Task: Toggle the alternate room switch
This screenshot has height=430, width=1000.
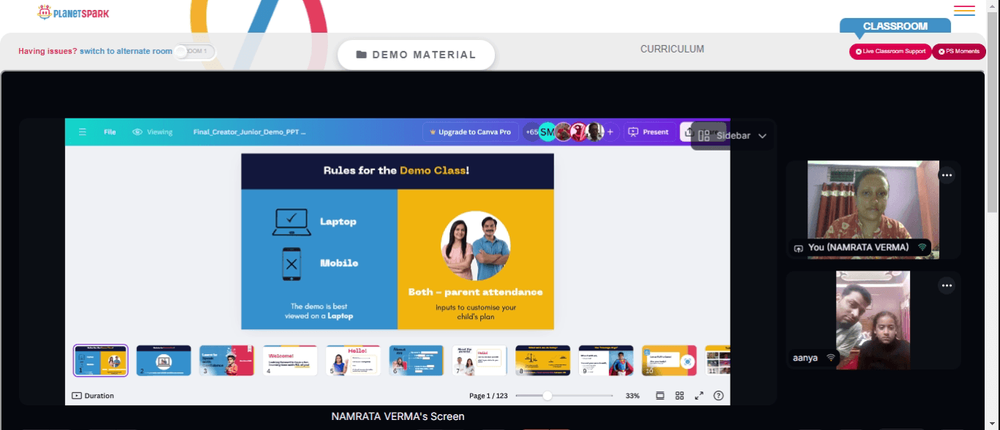Action: click(x=195, y=51)
